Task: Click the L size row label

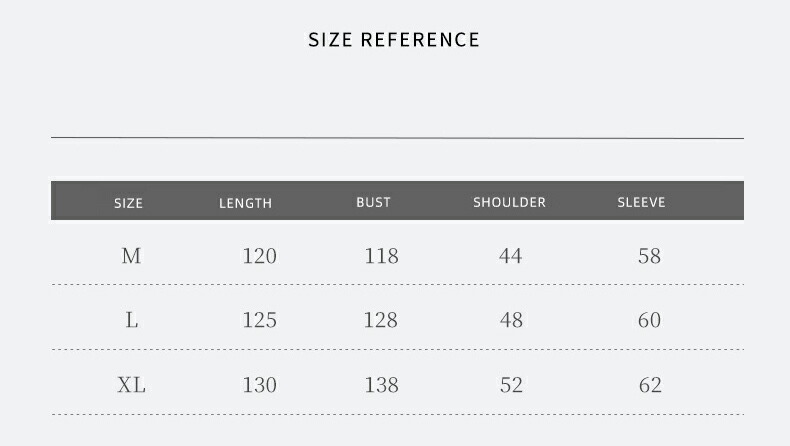Action: coord(131,320)
